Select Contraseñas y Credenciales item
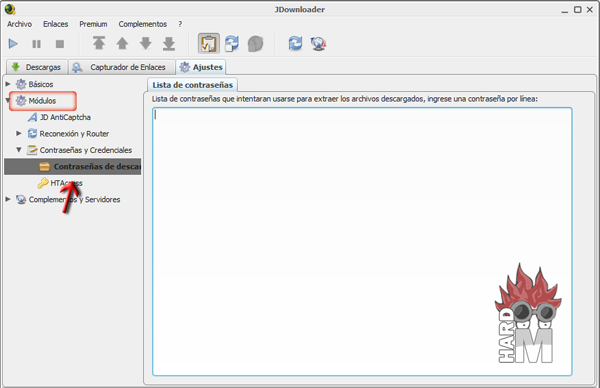Image resolution: width=600 pixels, height=388 pixels. [x=86, y=150]
